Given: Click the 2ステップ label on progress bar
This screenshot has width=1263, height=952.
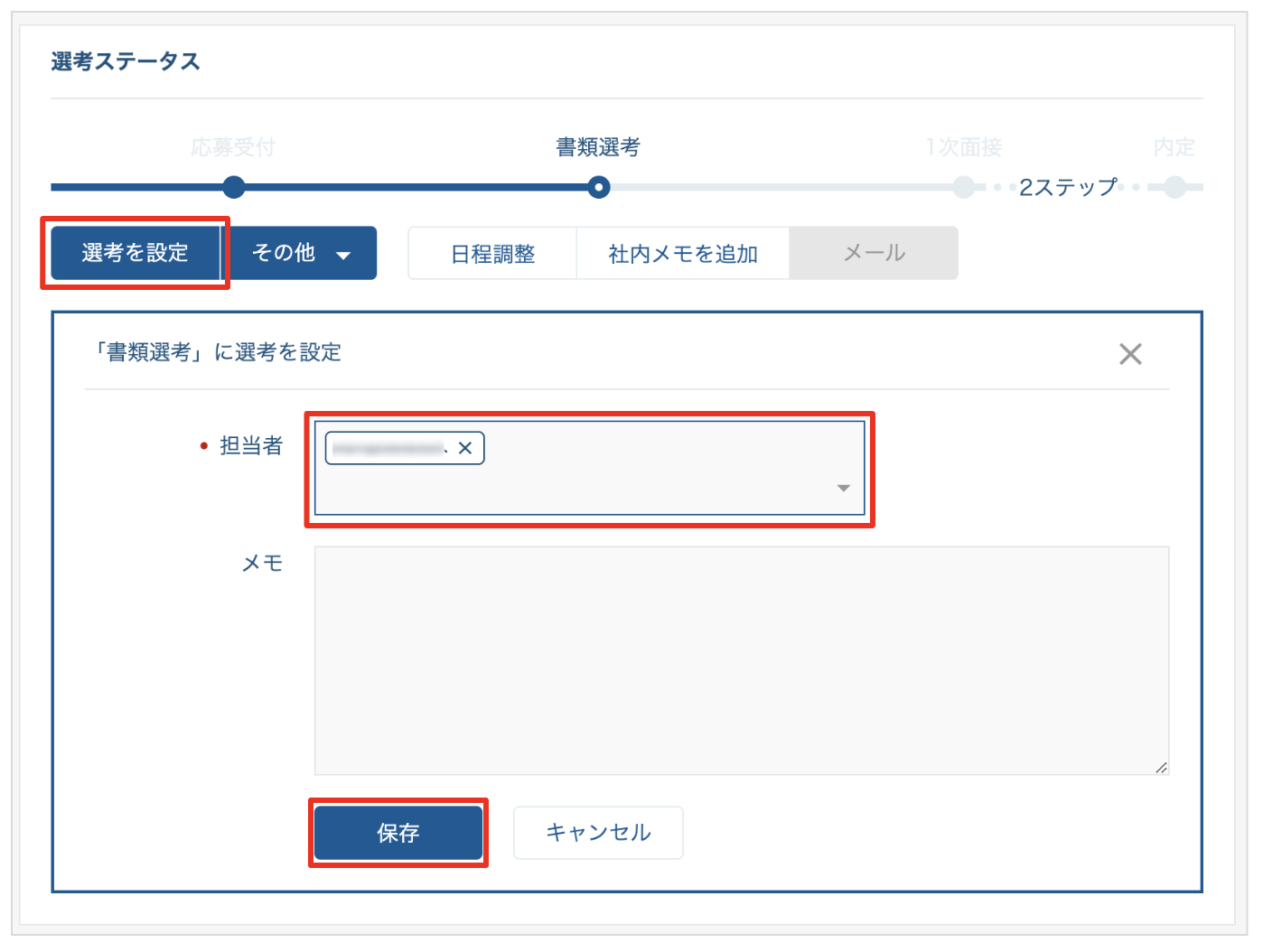Looking at the screenshot, I should point(1069,187).
